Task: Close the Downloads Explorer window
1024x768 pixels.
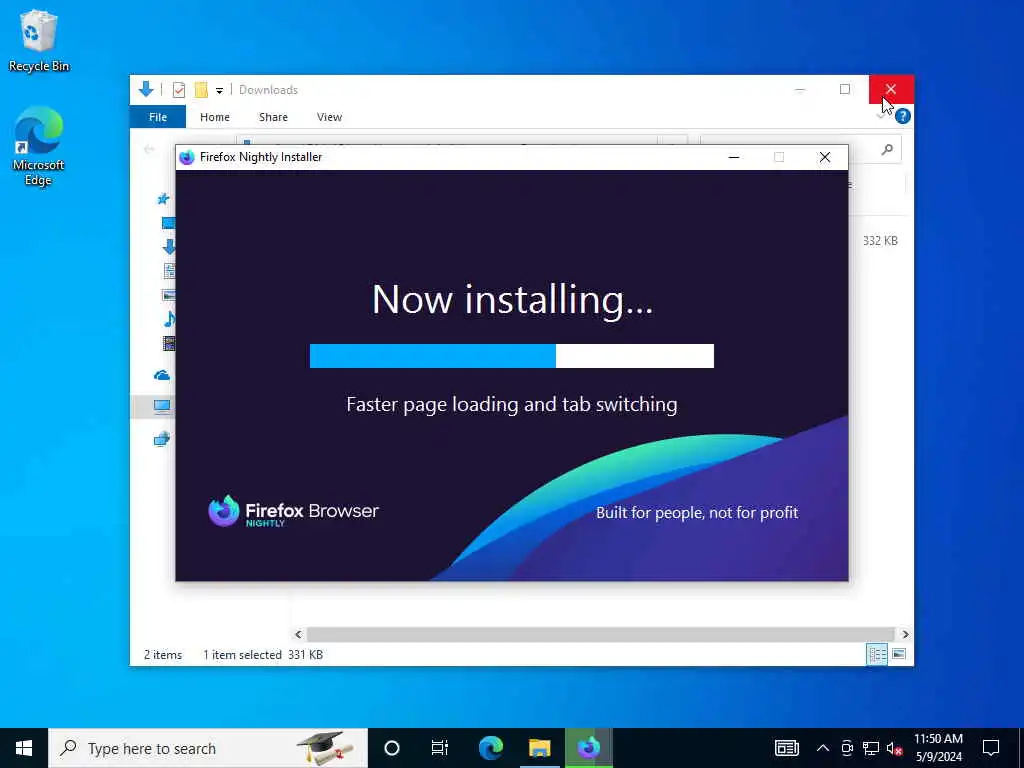Action: click(x=891, y=89)
